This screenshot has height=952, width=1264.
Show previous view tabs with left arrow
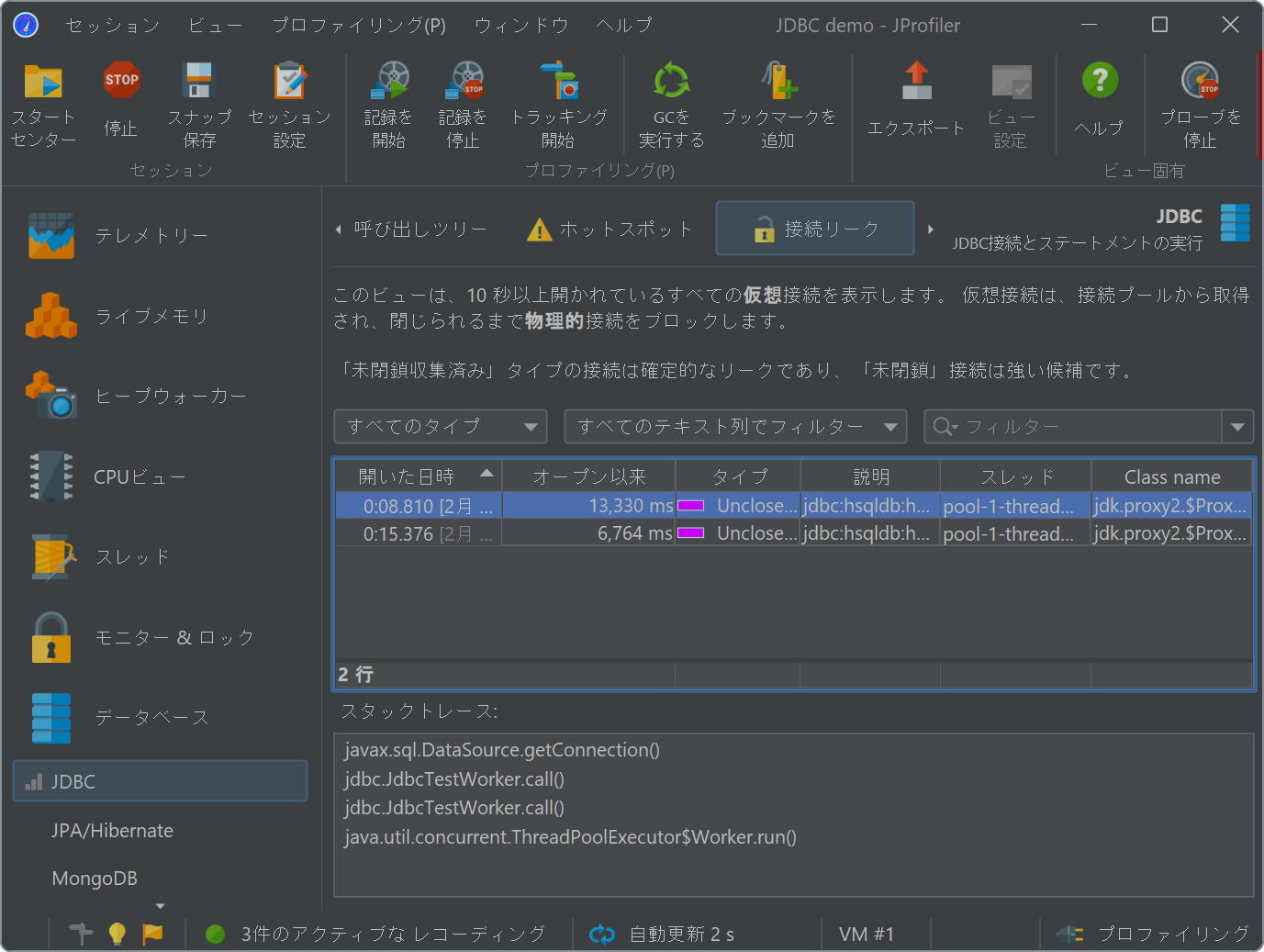339,230
